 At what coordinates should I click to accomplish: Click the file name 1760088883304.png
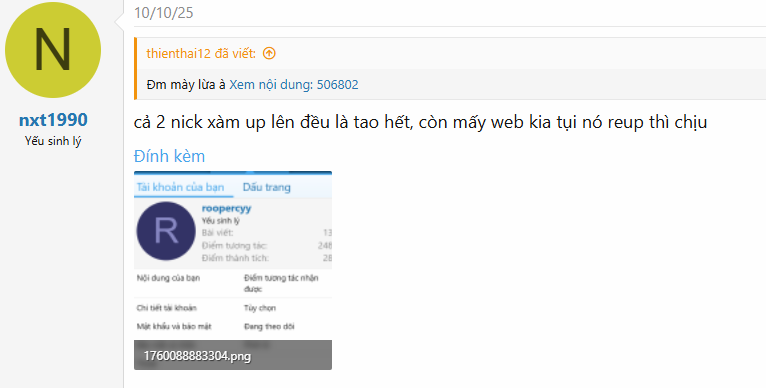click(x=197, y=356)
